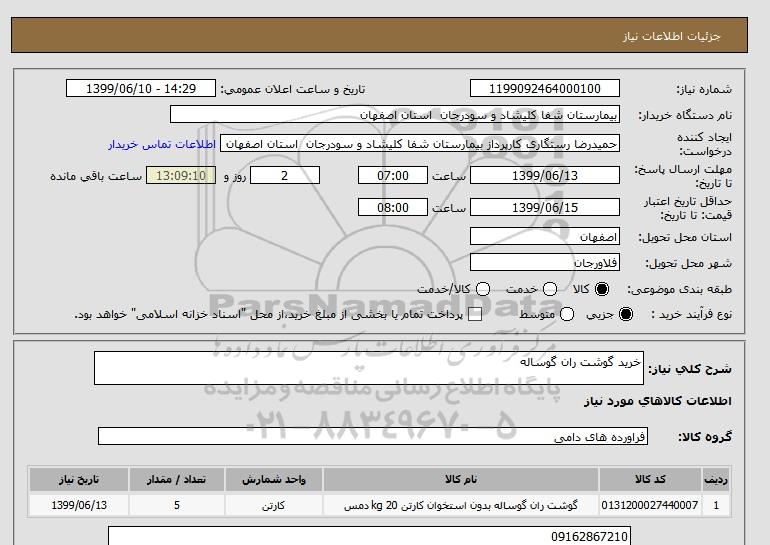Click the announcement date field 1399/06/10 - 14:29
This screenshot has height=545, width=770.
pos(141,88)
